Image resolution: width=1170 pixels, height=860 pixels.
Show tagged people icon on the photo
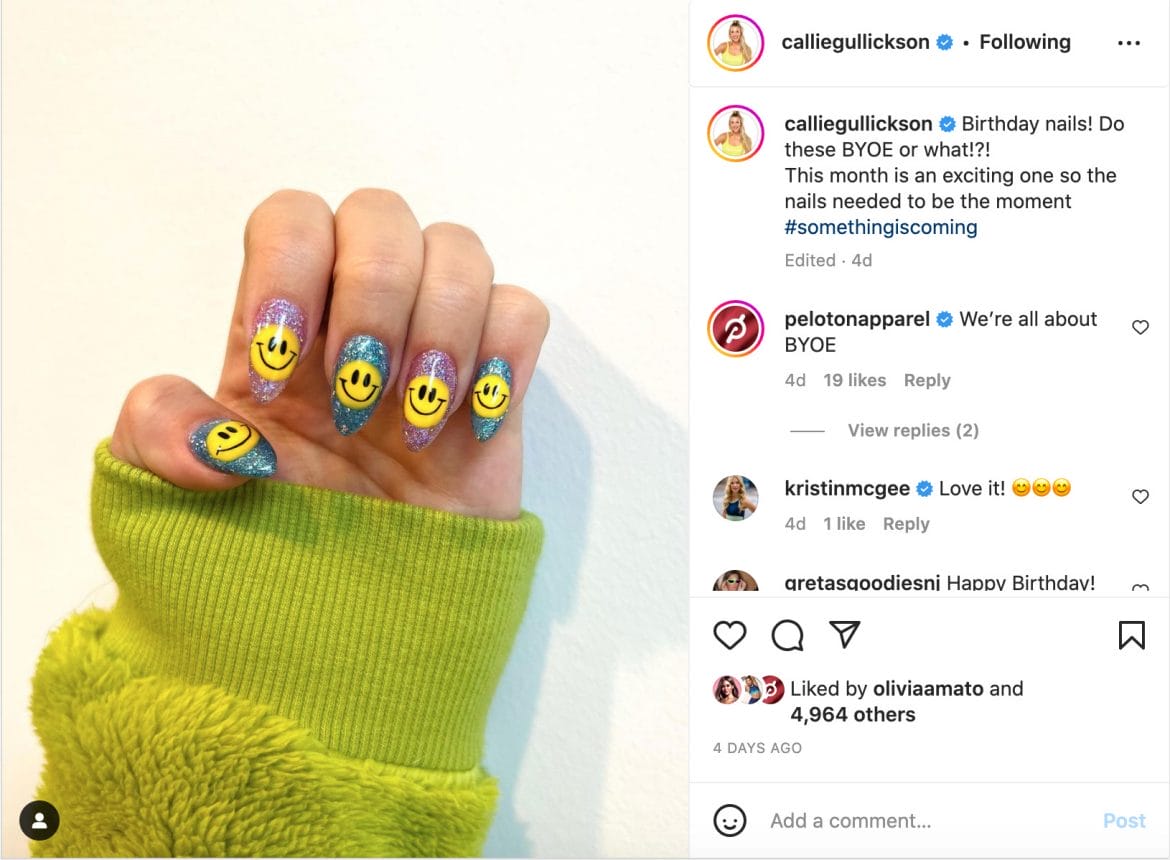[40, 820]
